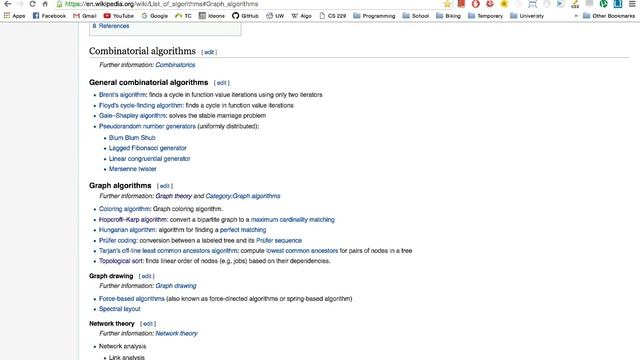Image resolution: width=640 pixels, height=360 pixels.
Task: Reload the page with the refresh icon
Action: point(33,4)
